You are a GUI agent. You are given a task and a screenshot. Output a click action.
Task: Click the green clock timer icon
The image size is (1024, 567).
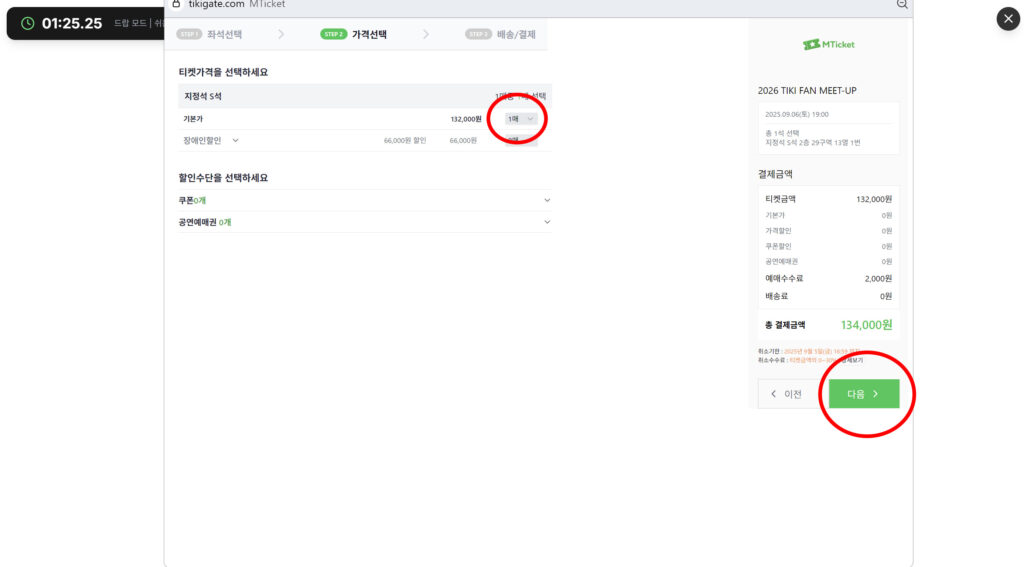[x=27, y=23]
